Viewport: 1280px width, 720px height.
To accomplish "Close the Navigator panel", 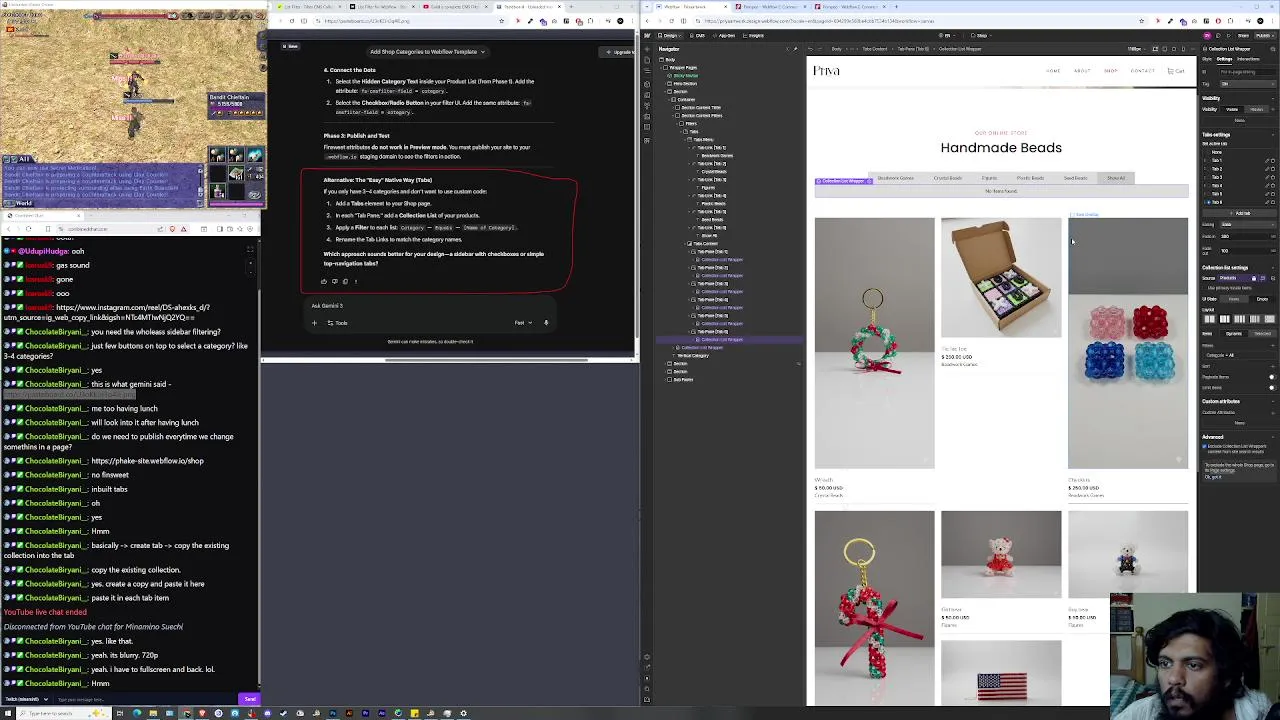I will [x=788, y=49].
